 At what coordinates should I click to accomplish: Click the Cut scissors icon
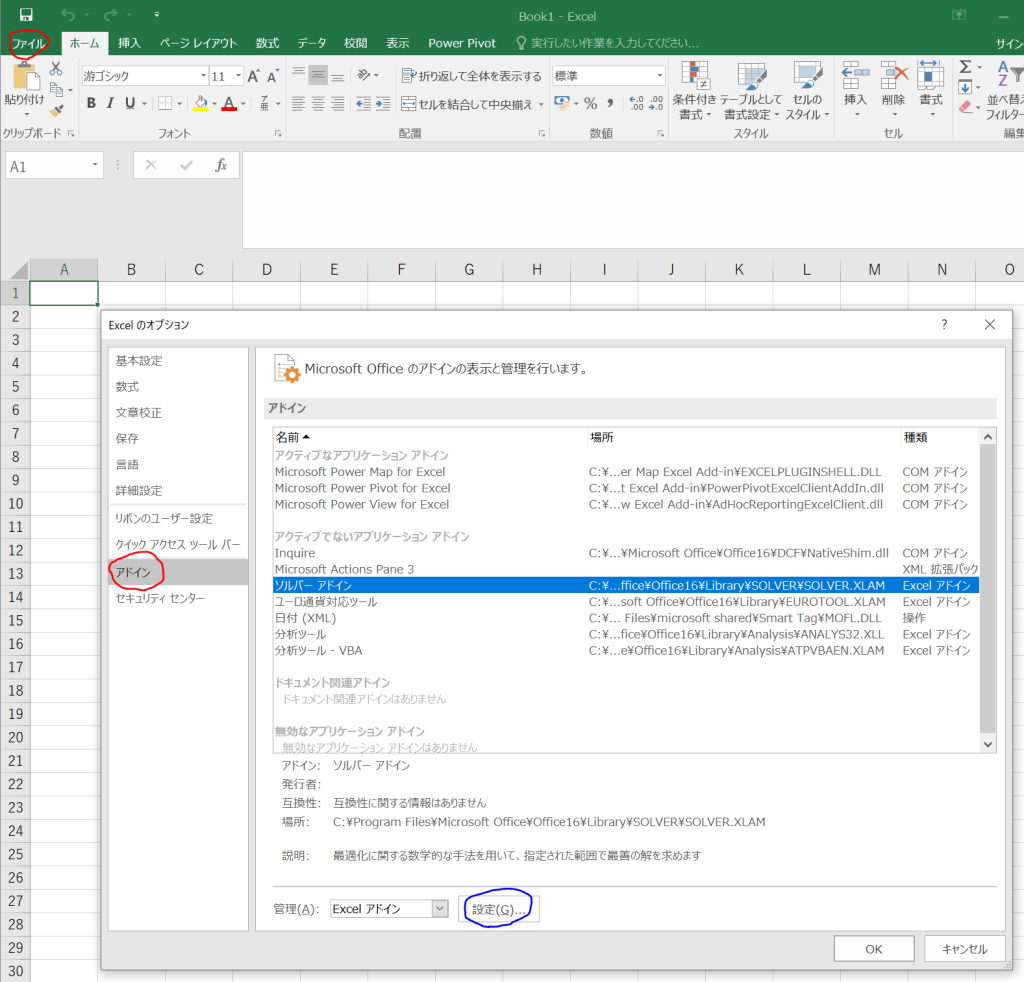coord(56,68)
